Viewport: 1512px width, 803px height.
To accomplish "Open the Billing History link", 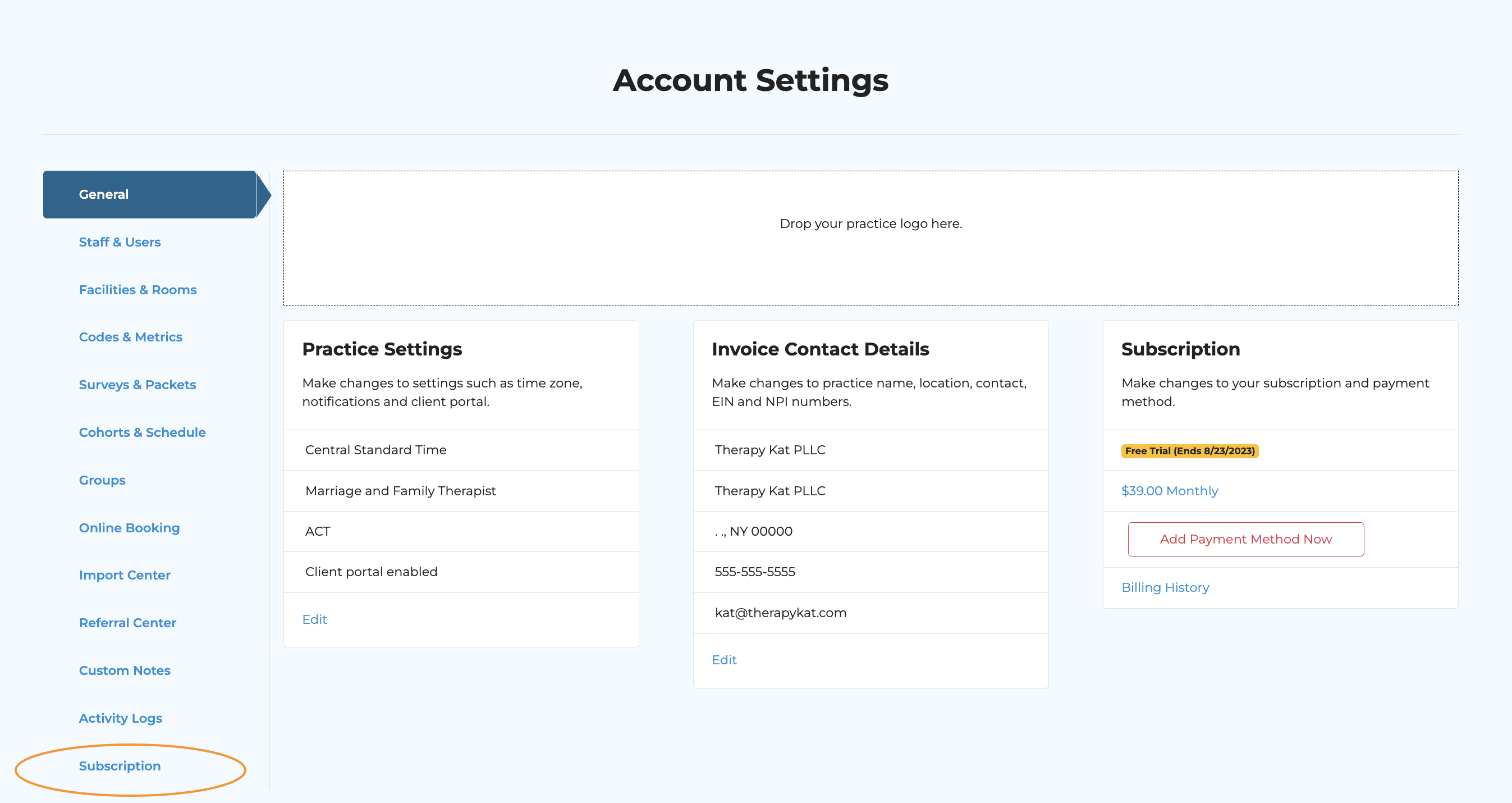I will pos(1165,587).
